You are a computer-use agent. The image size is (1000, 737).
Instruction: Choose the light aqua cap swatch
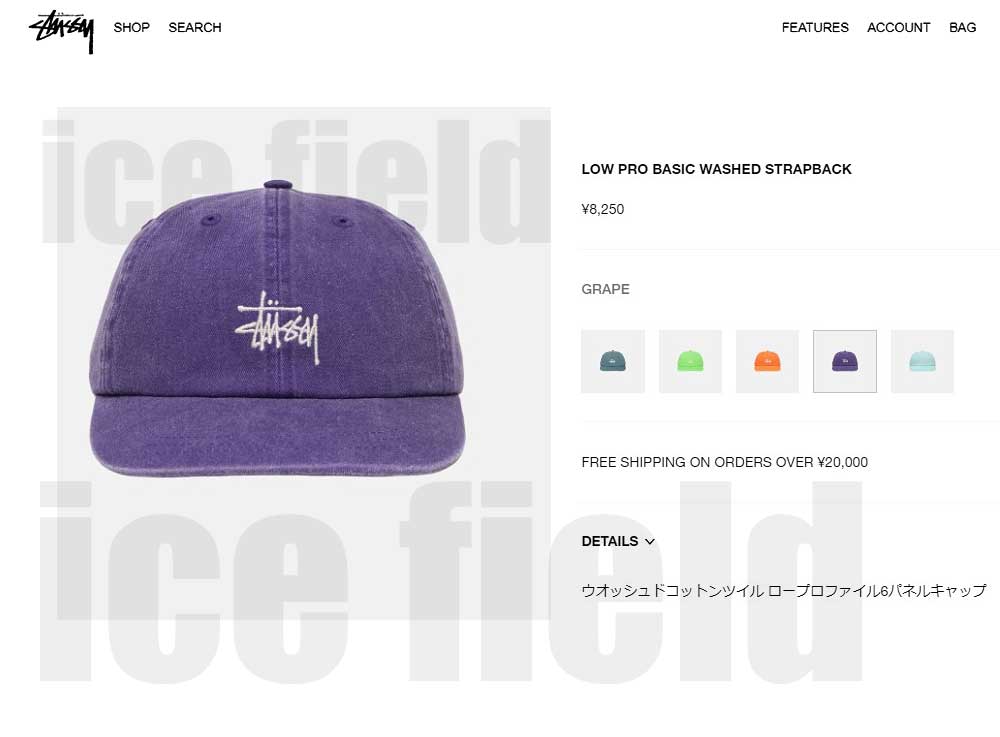coord(922,361)
